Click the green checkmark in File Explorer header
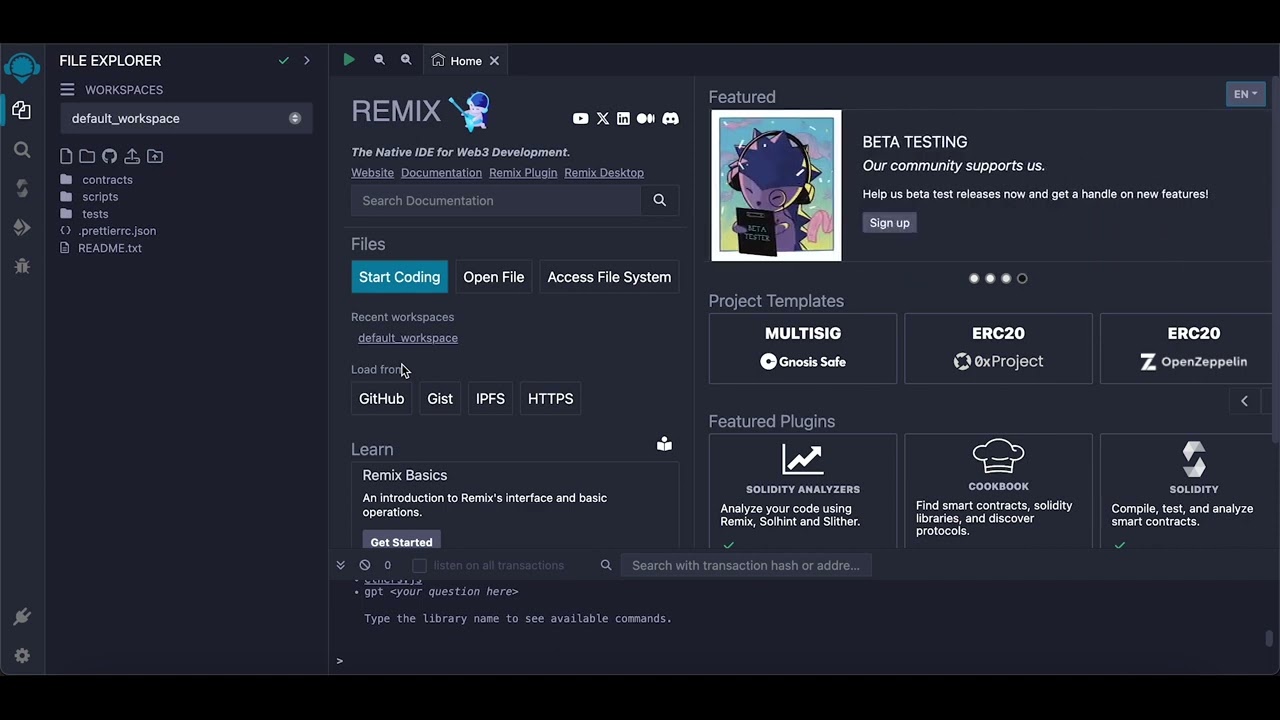The width and height of the screenshot is (1280, 720). click(x=284, y=60)
